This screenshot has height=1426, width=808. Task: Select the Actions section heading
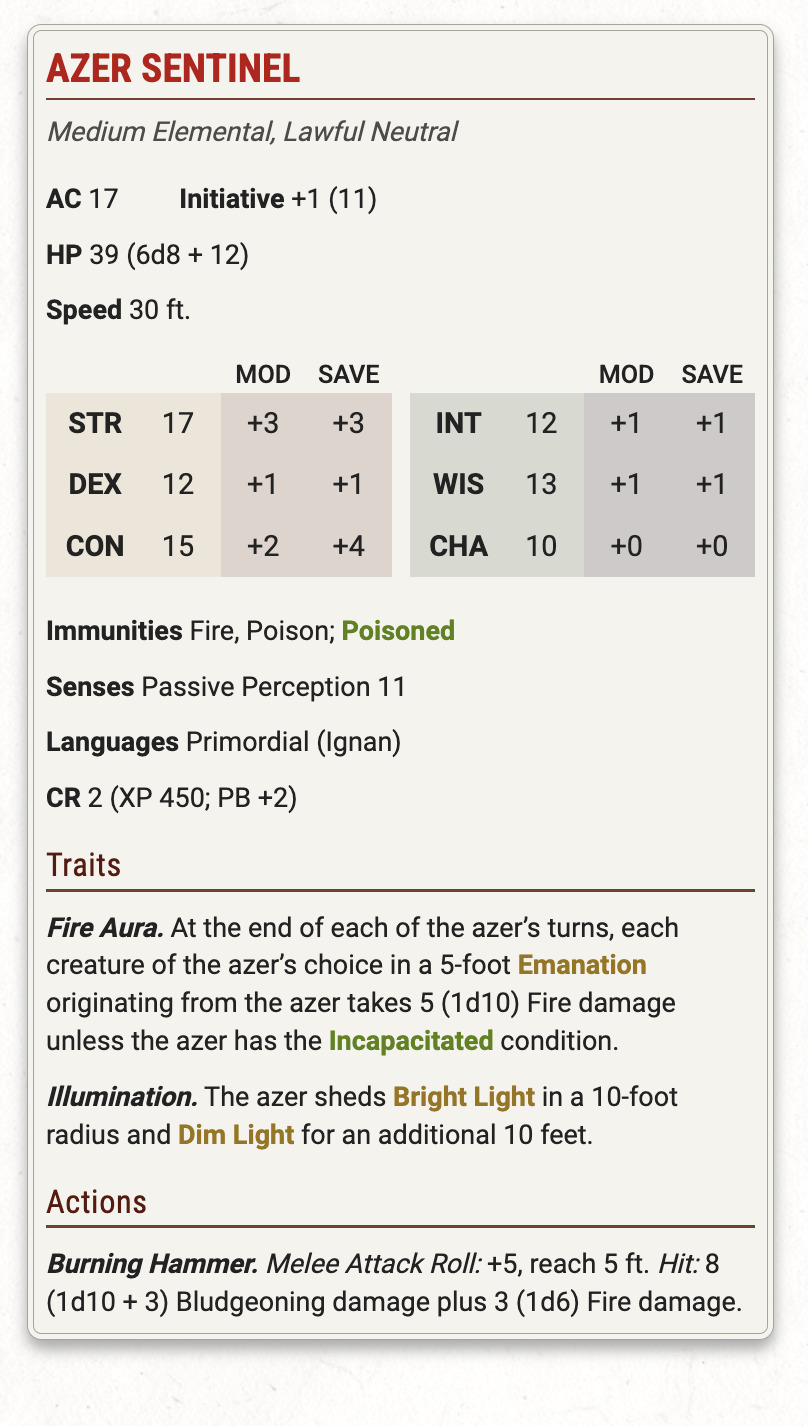click(x=97, y=1201)
